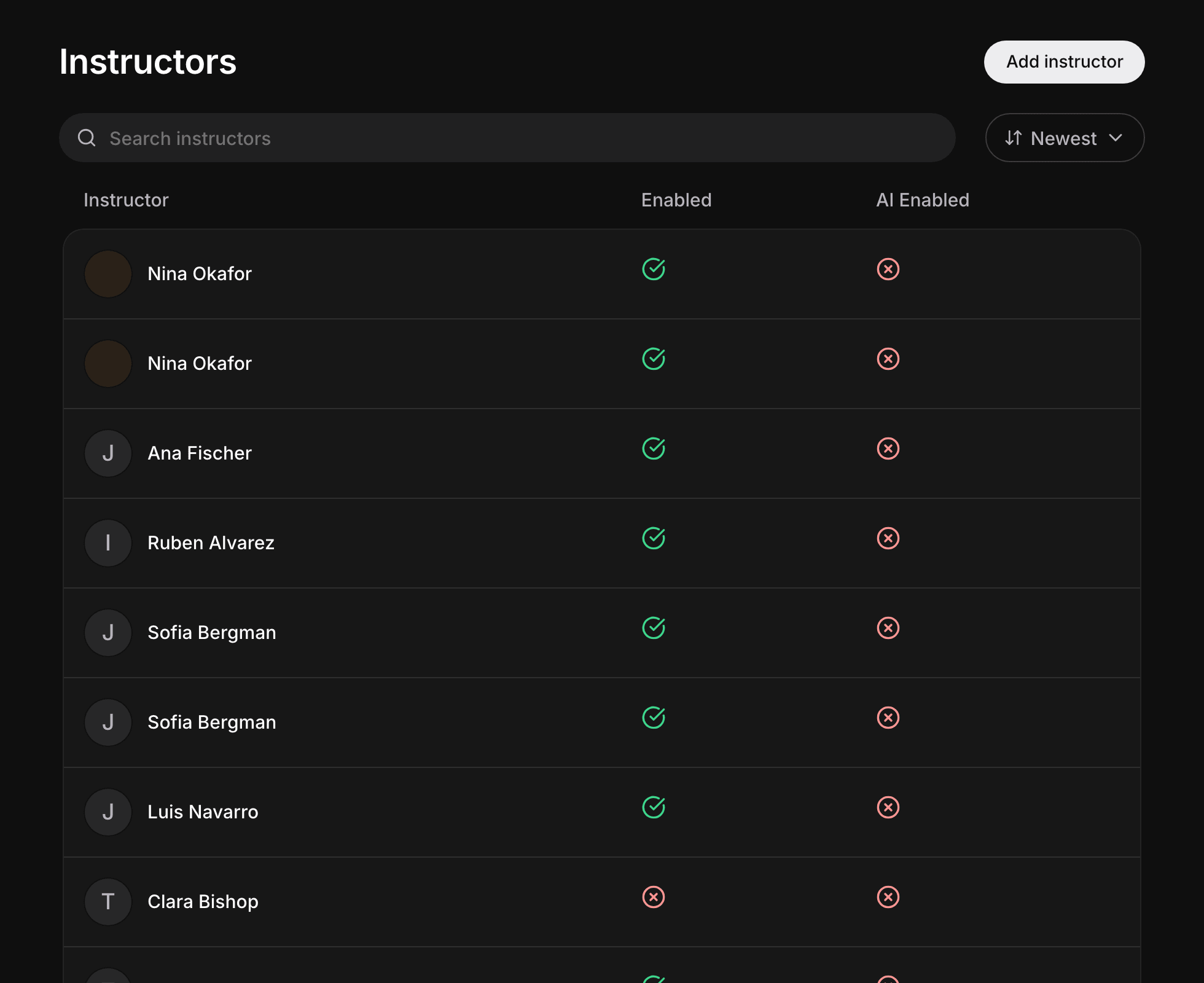Toggle Enabled check for Luis Navarro
The image size is (1204, 983).
[x=654, y=807]
